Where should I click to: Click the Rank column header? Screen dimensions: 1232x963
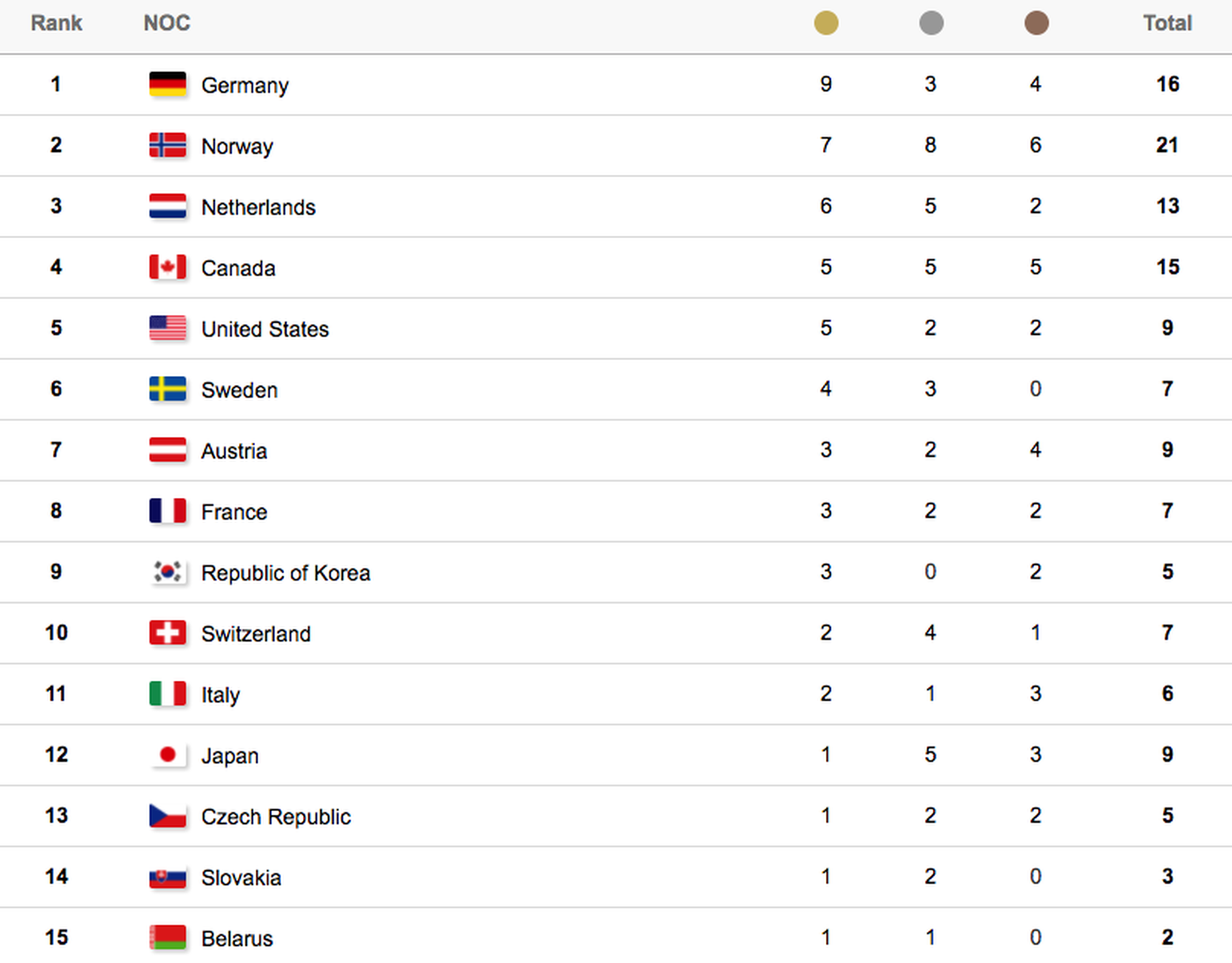tap(56, 23)
